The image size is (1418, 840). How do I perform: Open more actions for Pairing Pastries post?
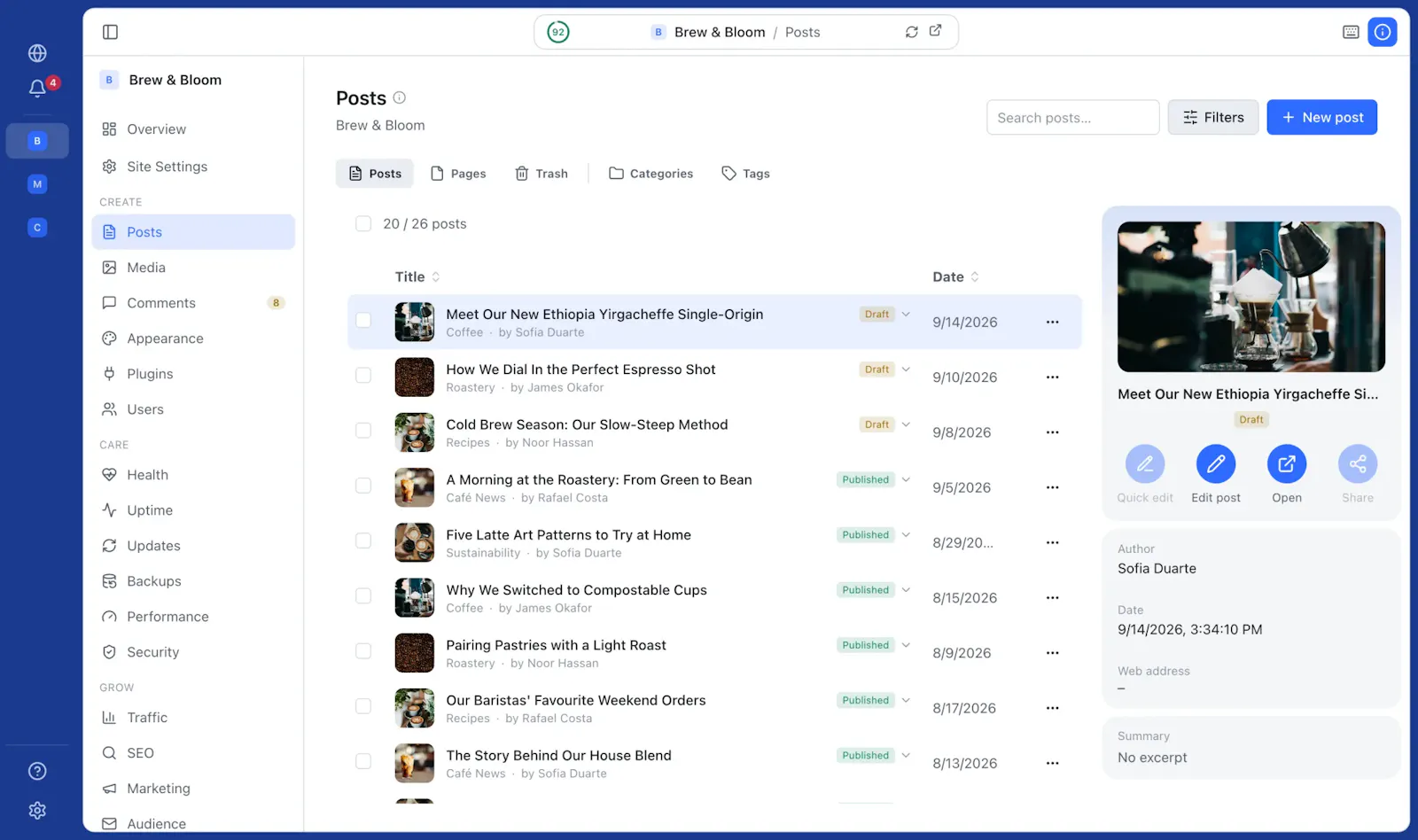[x=1052, y=653]
